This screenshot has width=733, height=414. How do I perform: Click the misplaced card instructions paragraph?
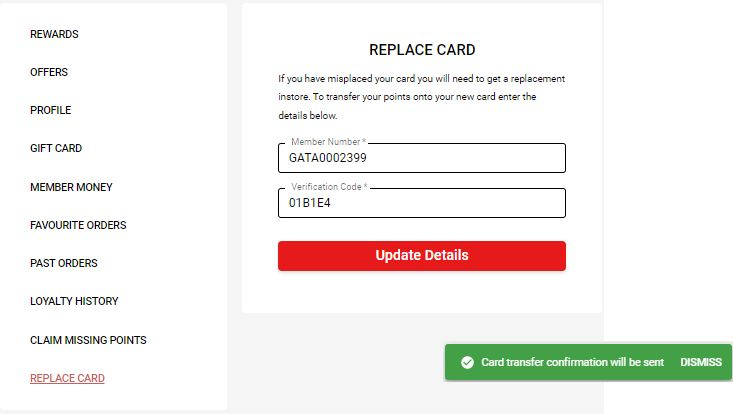(x=422, y=97)
